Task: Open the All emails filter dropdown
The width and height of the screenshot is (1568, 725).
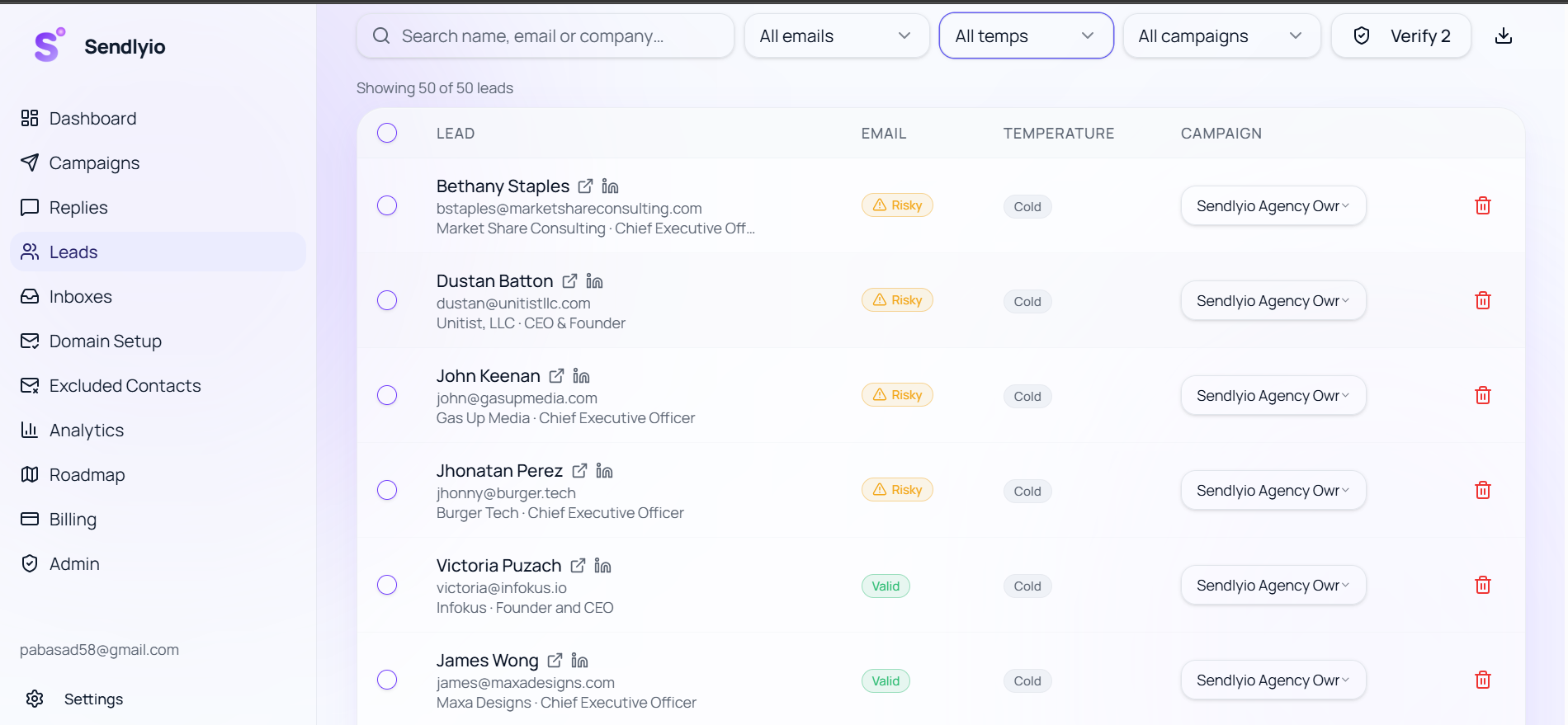Action: (837, 35)
